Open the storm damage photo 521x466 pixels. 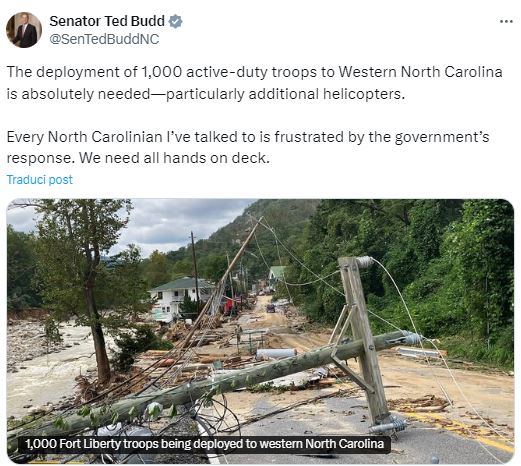pos(260,331)
